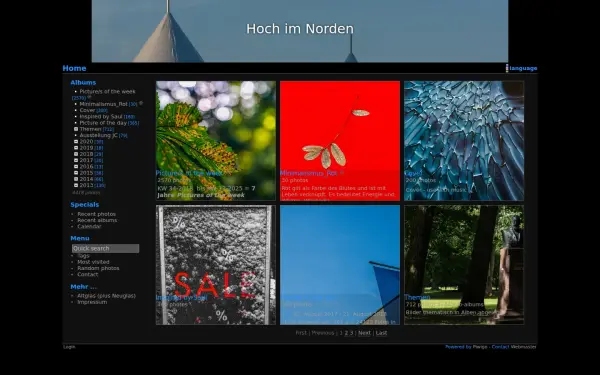
Task: Show Random photos
Action: [98, 268]
